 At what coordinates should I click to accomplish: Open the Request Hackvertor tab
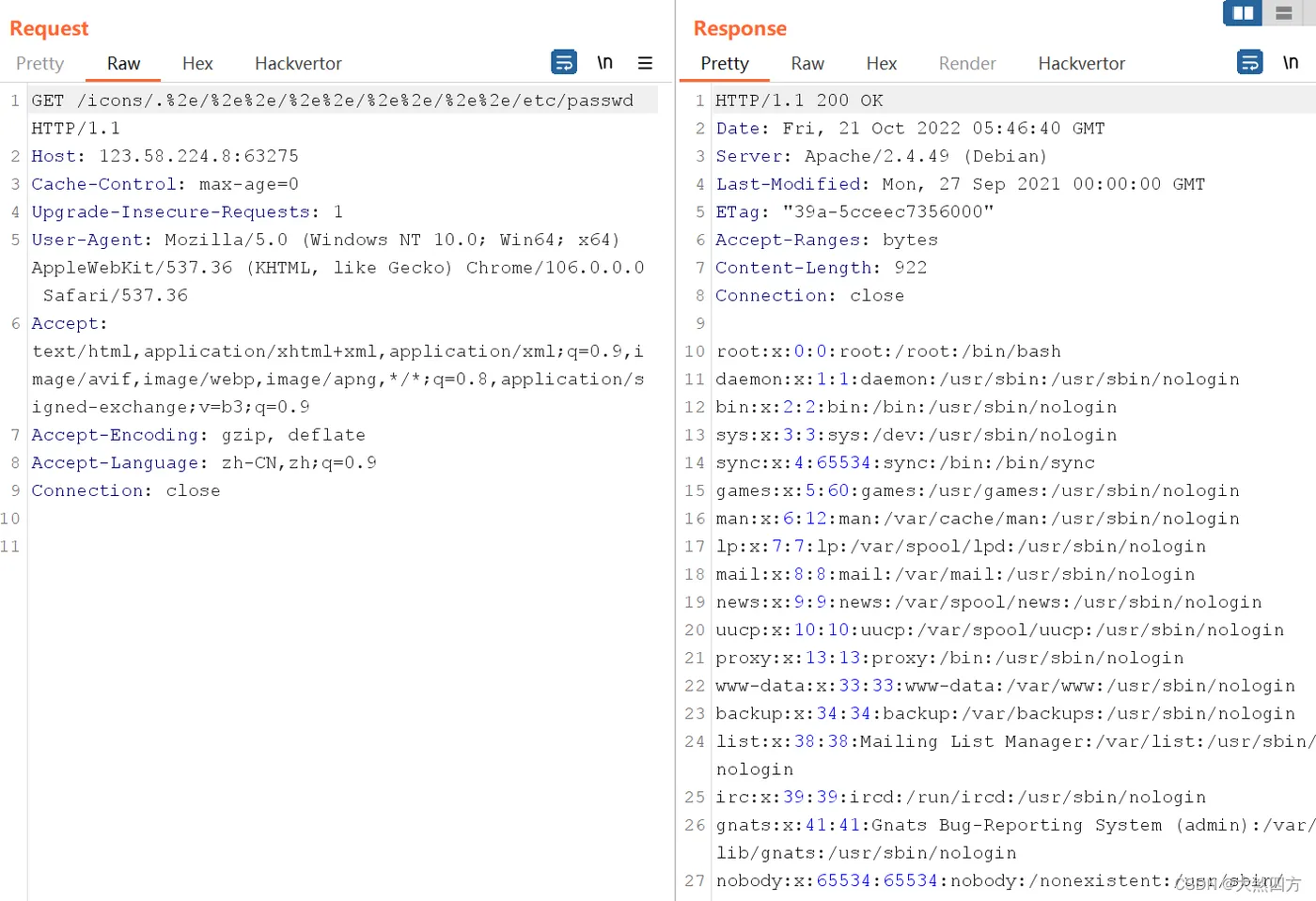(298, 64)
